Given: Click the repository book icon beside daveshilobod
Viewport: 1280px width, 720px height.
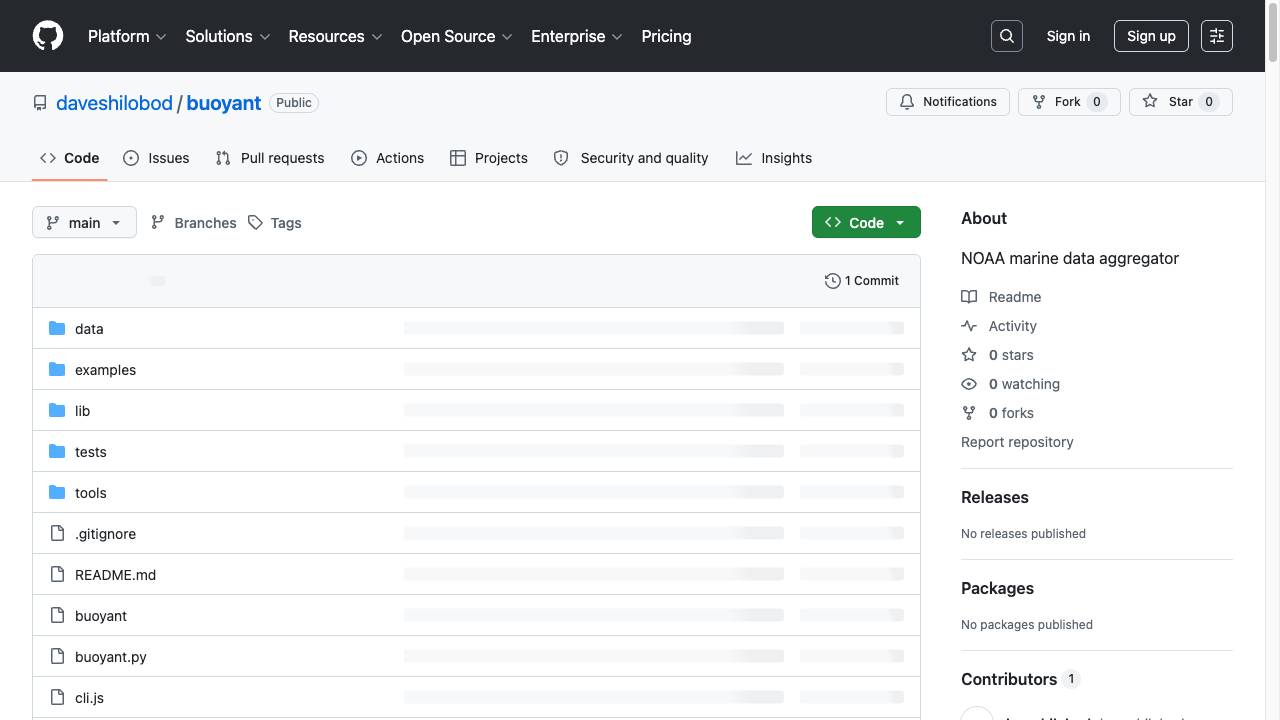Looking at the screenshot, I should pyautogui.click(x=40, y=103).
